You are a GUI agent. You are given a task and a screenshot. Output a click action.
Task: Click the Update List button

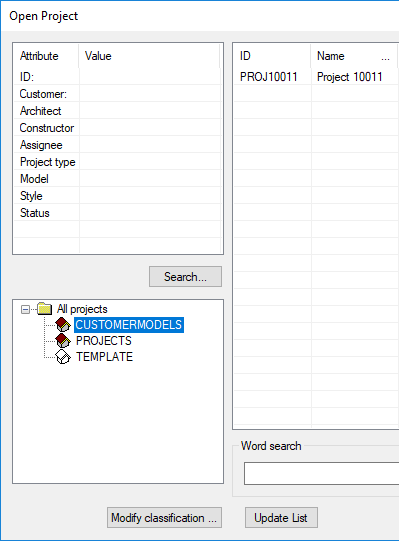click(281, 518)
